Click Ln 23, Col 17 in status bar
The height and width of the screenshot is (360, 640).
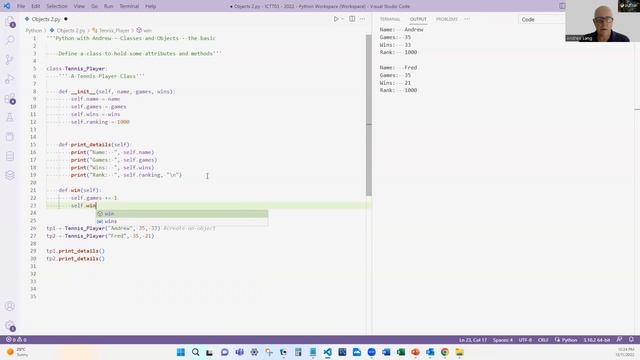click(473, 340)
